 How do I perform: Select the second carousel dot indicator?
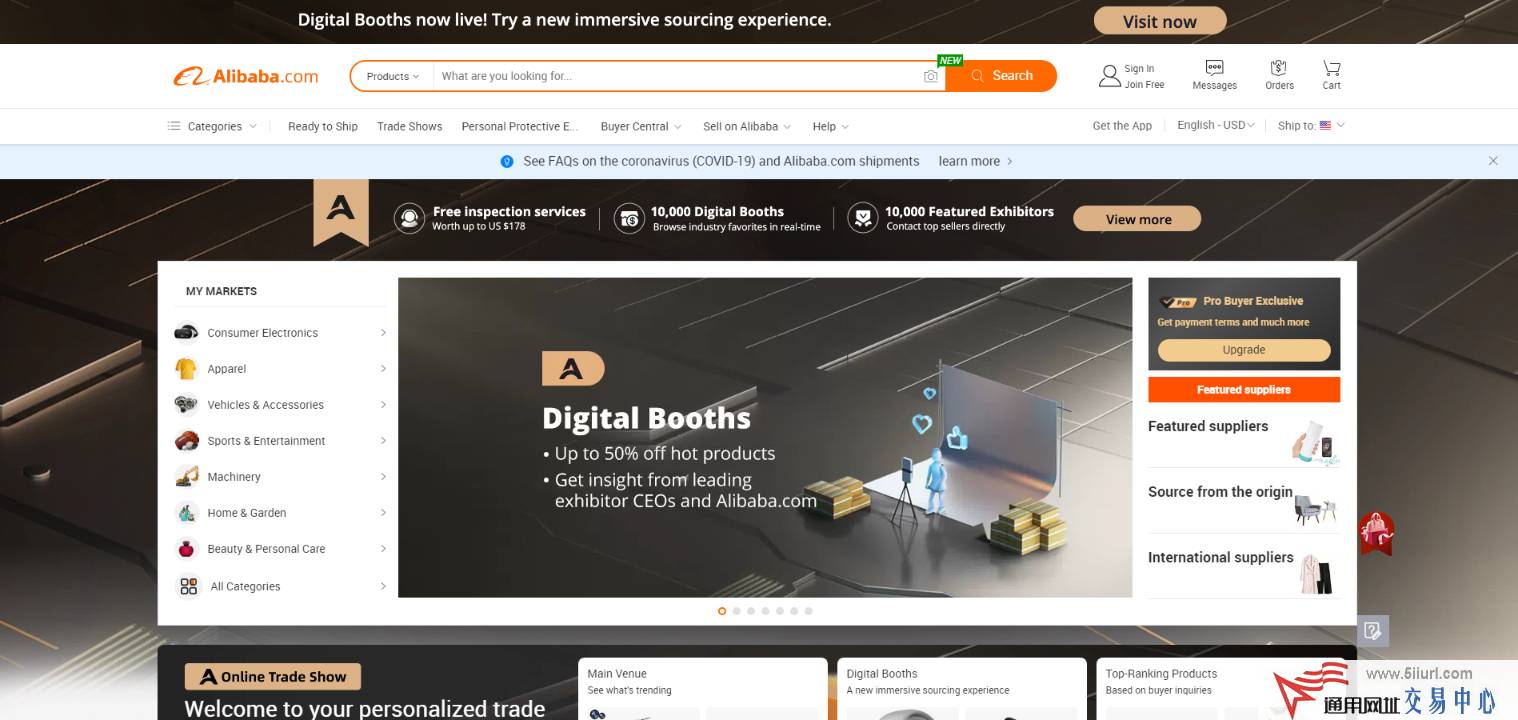click(737, 611)
